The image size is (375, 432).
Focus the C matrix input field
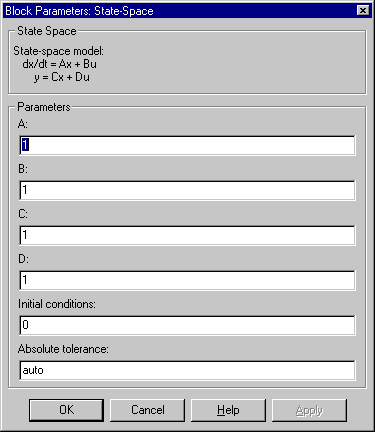[187, 235]
